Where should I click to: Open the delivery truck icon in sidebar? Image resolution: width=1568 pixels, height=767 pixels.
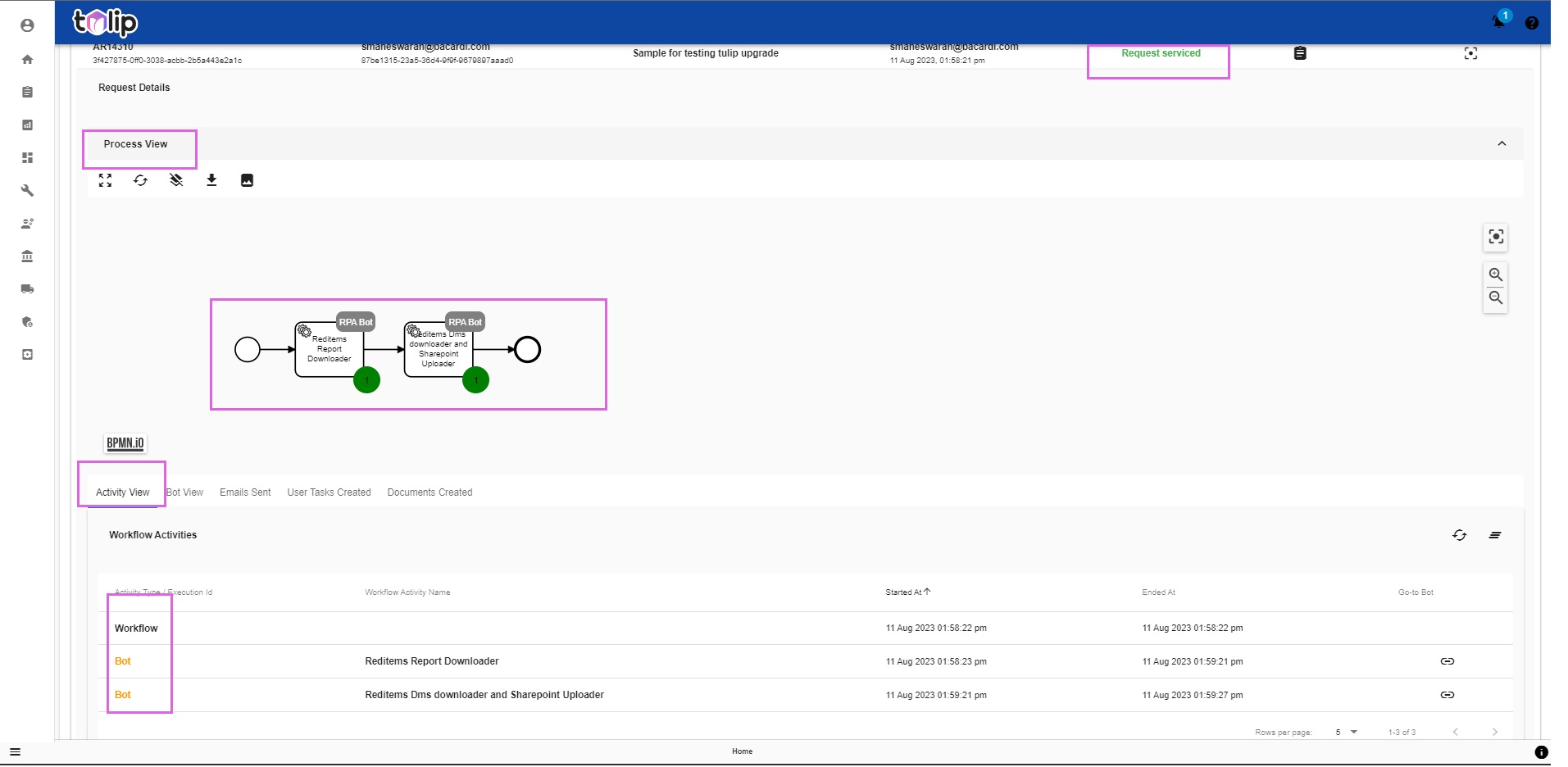pos(27,288)
